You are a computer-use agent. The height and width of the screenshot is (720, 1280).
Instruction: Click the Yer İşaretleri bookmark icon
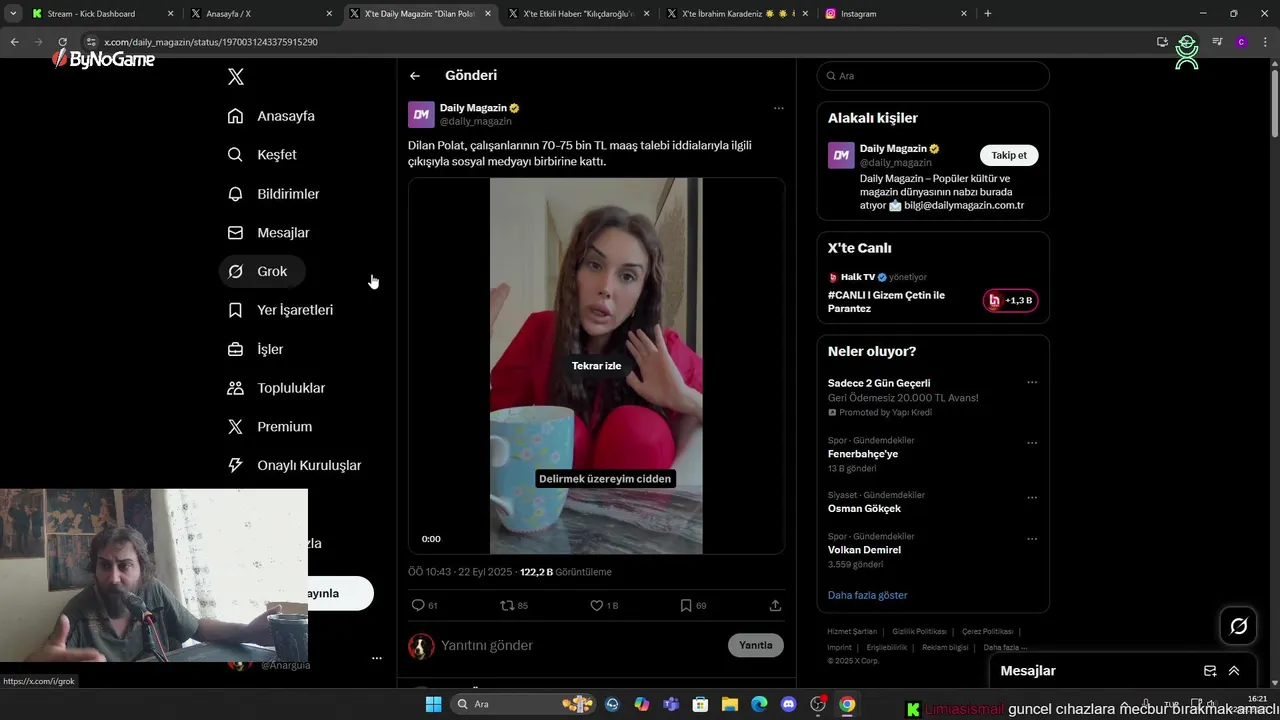click(x=235, y=310)
